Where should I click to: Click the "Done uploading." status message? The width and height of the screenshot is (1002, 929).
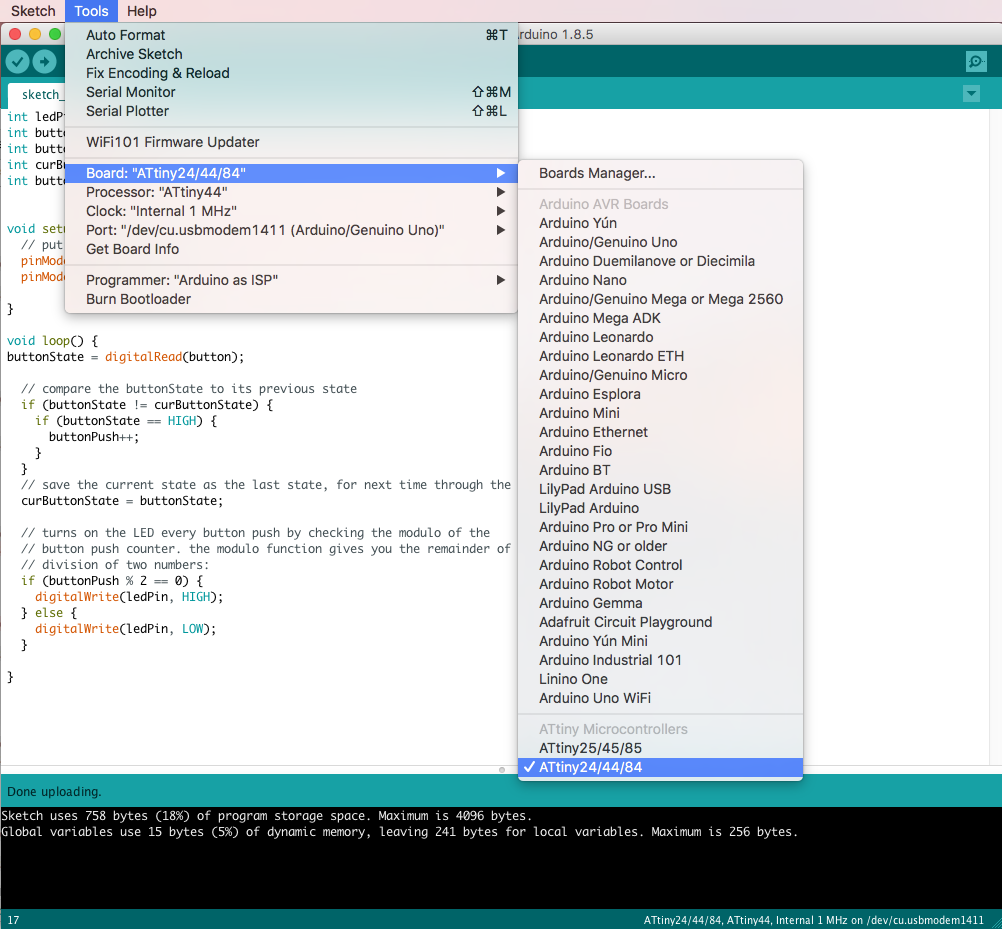click(x=54, y=792)
